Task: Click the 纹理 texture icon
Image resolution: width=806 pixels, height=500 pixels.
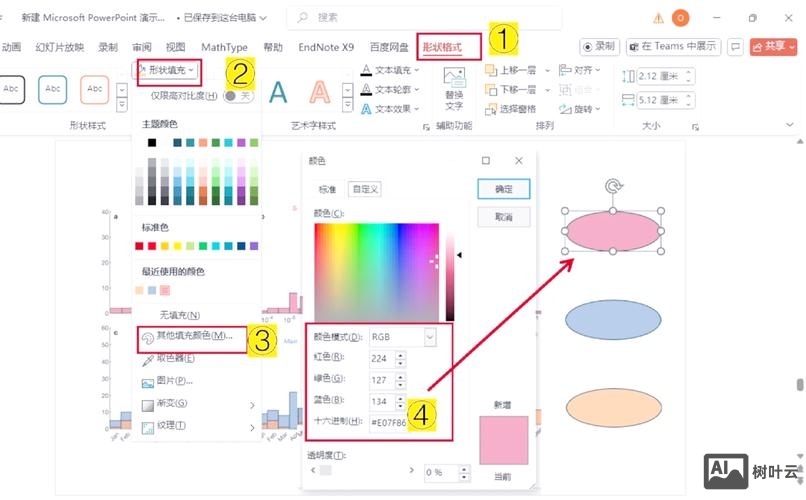Action: coord(148,428)
